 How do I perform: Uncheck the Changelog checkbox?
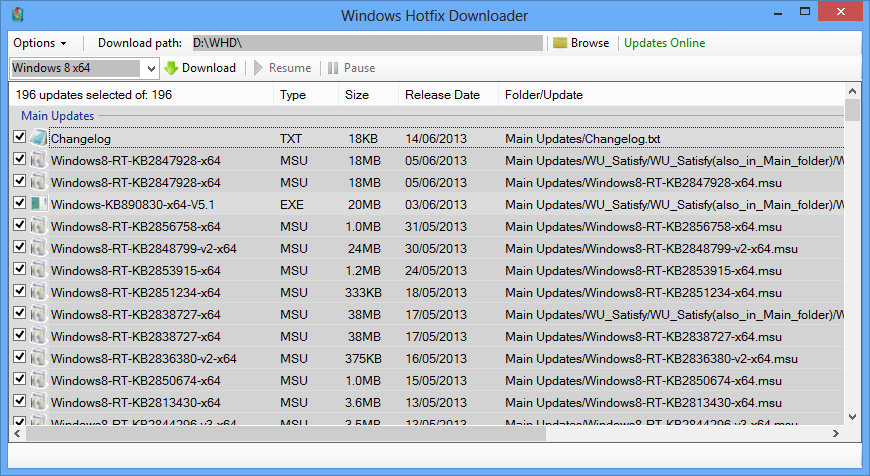pyautogui.click(x=19, y=136)
